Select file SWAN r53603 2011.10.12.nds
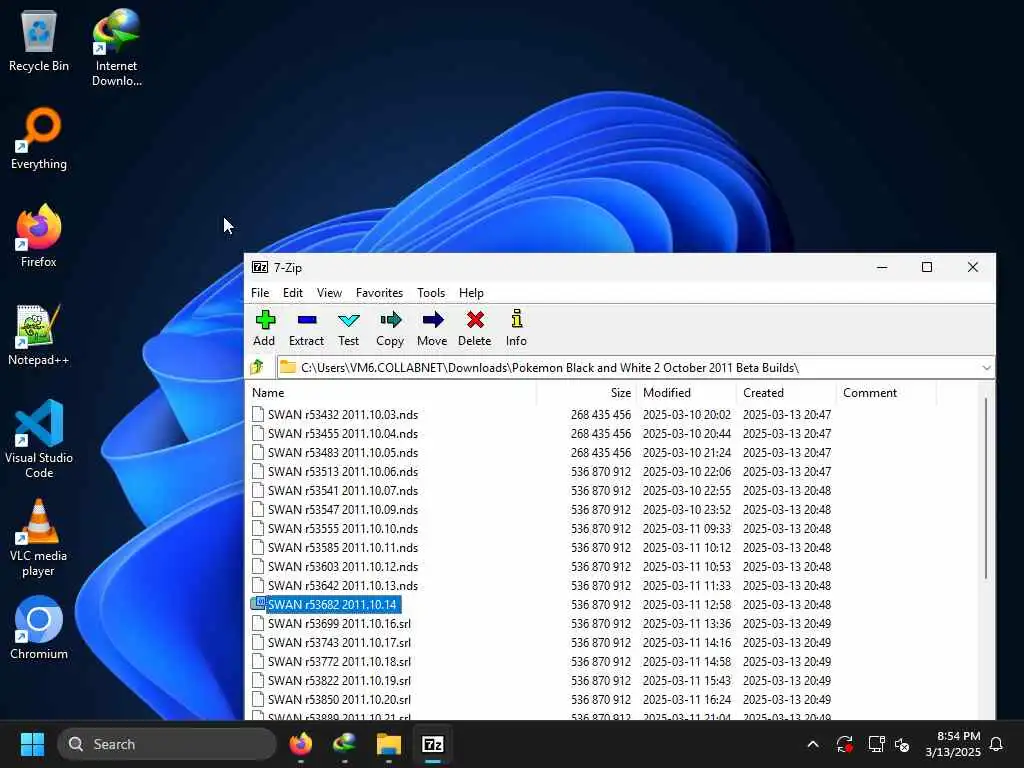Viewport: 1024px width, 768px height. click(343, 566)
